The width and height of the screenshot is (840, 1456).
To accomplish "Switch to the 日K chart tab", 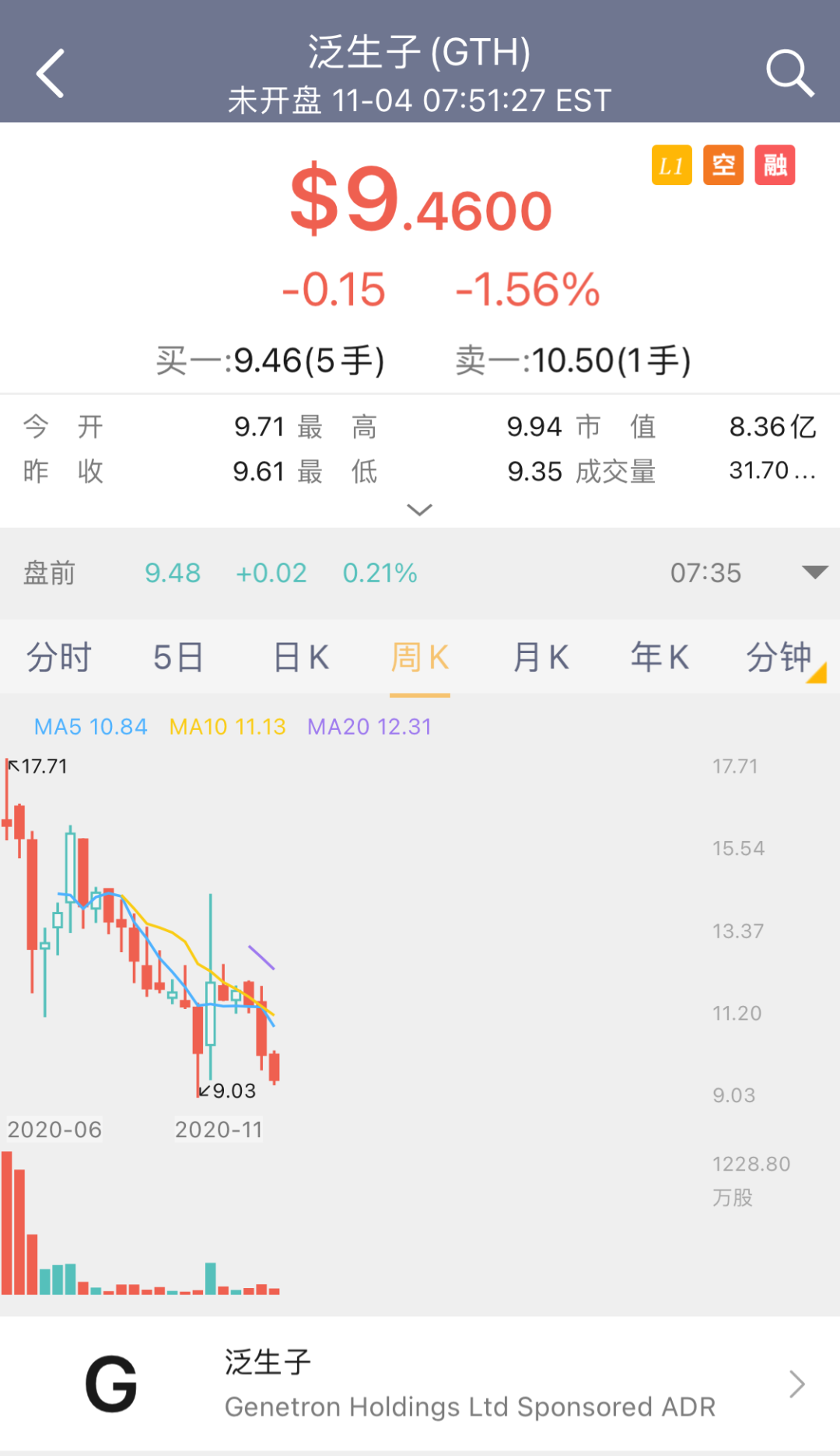I will tap(301, 657).
